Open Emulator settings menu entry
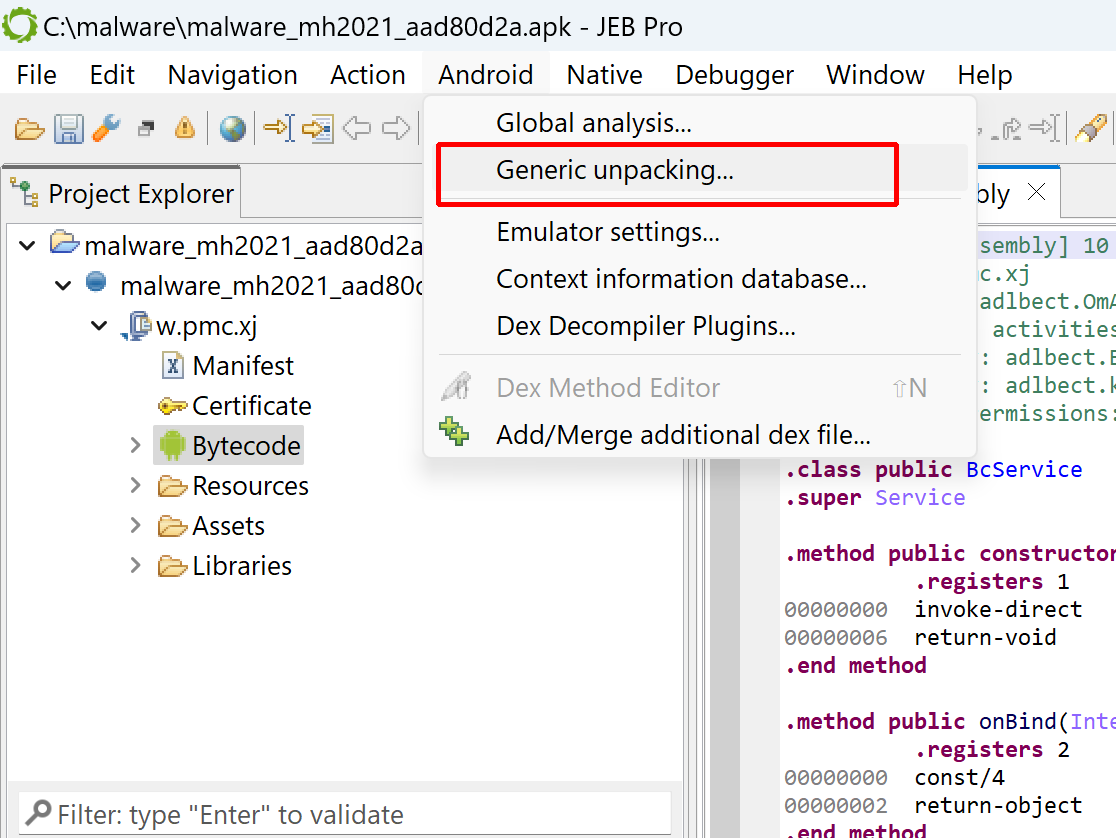 [x=607, y=232]
